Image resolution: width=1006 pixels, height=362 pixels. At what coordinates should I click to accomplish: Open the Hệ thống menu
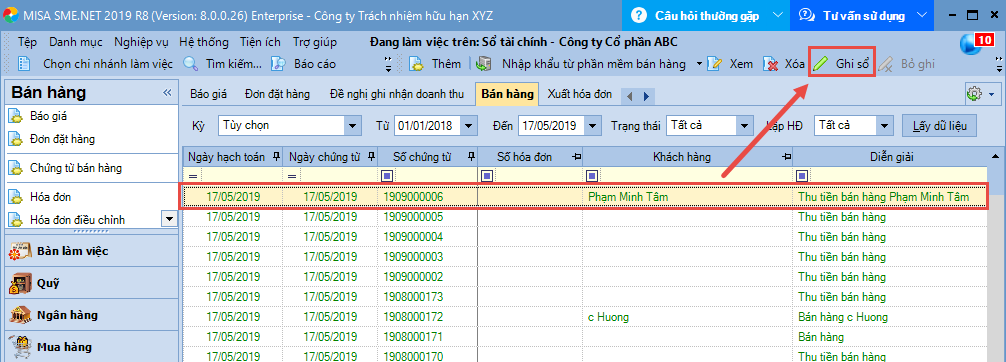(x=204, y=42)
